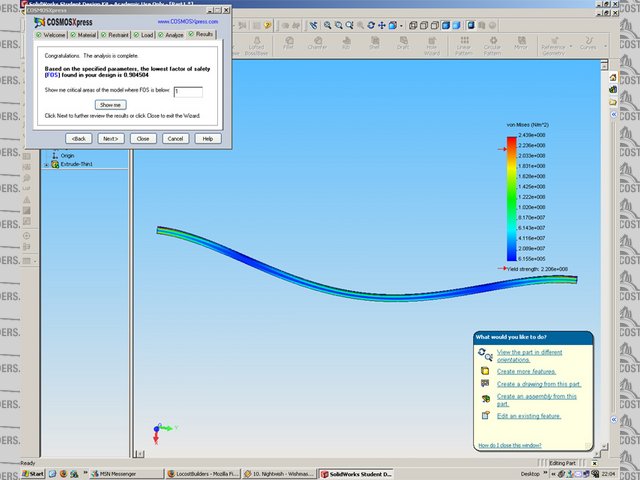The width and height of the screenshot is (640, 480).
Task: Click the FOS threshold input field
Action: (187, 91)
